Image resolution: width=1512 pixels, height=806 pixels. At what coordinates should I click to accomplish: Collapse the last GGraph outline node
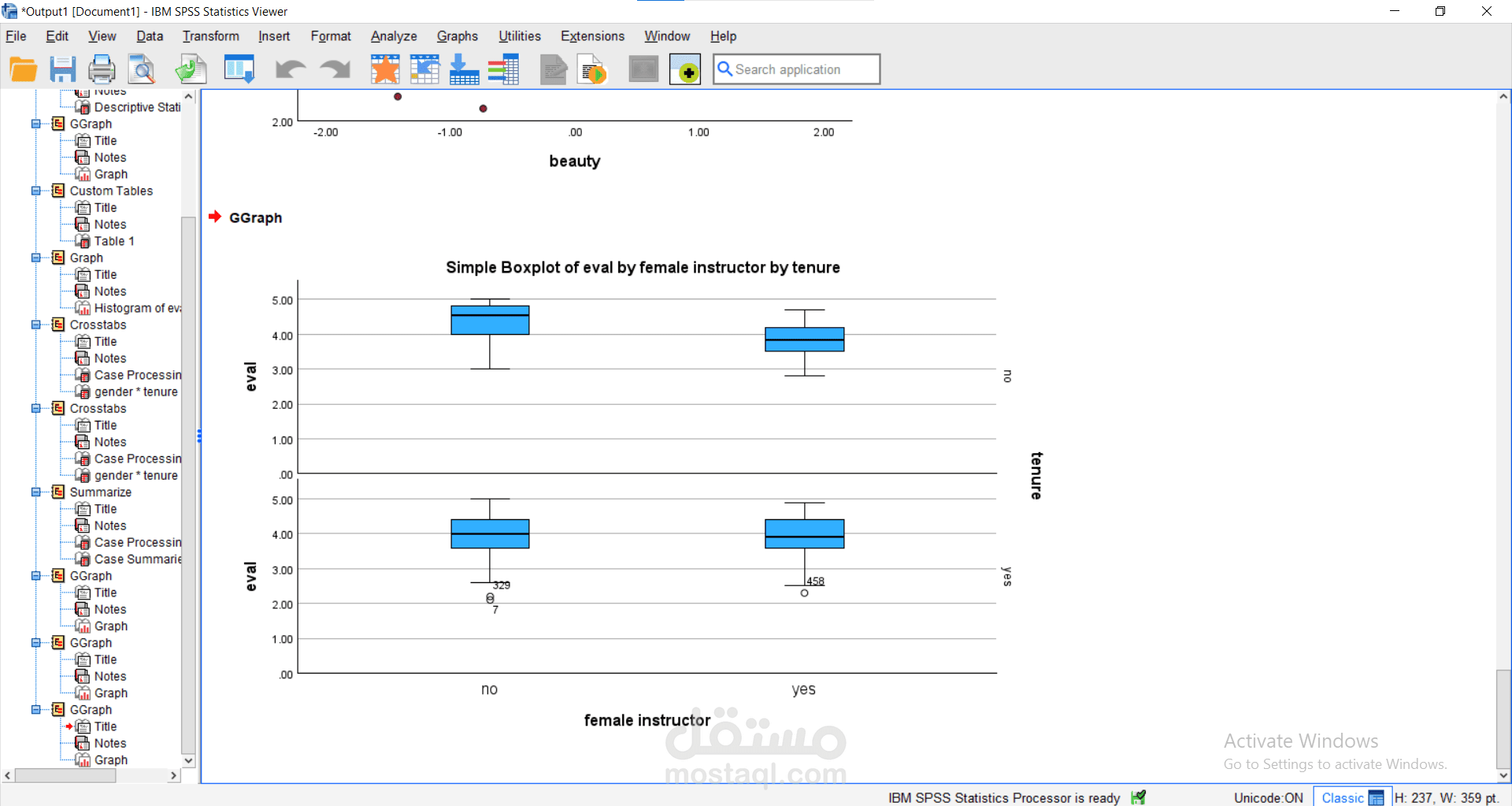point(35,710)
